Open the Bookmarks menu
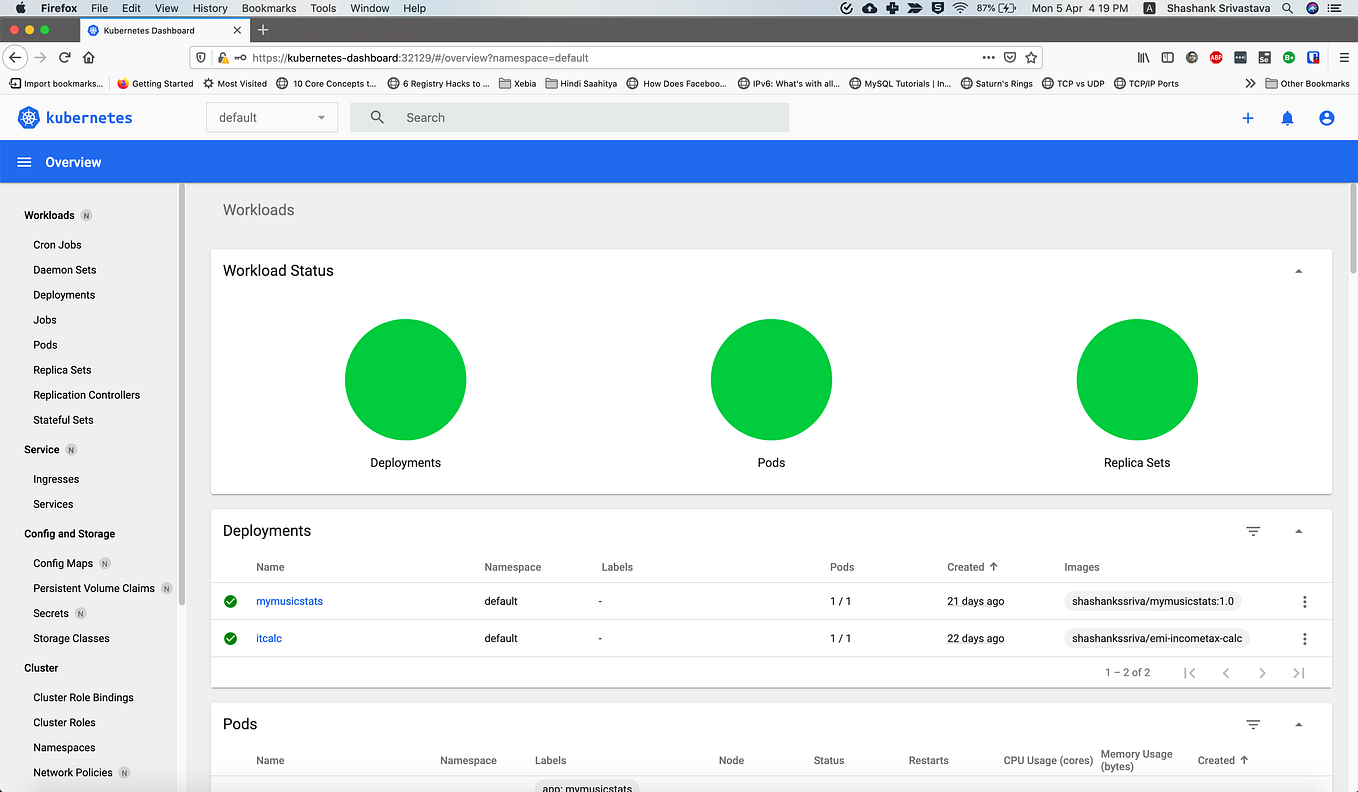The image size is (1358, 792). 269,8
